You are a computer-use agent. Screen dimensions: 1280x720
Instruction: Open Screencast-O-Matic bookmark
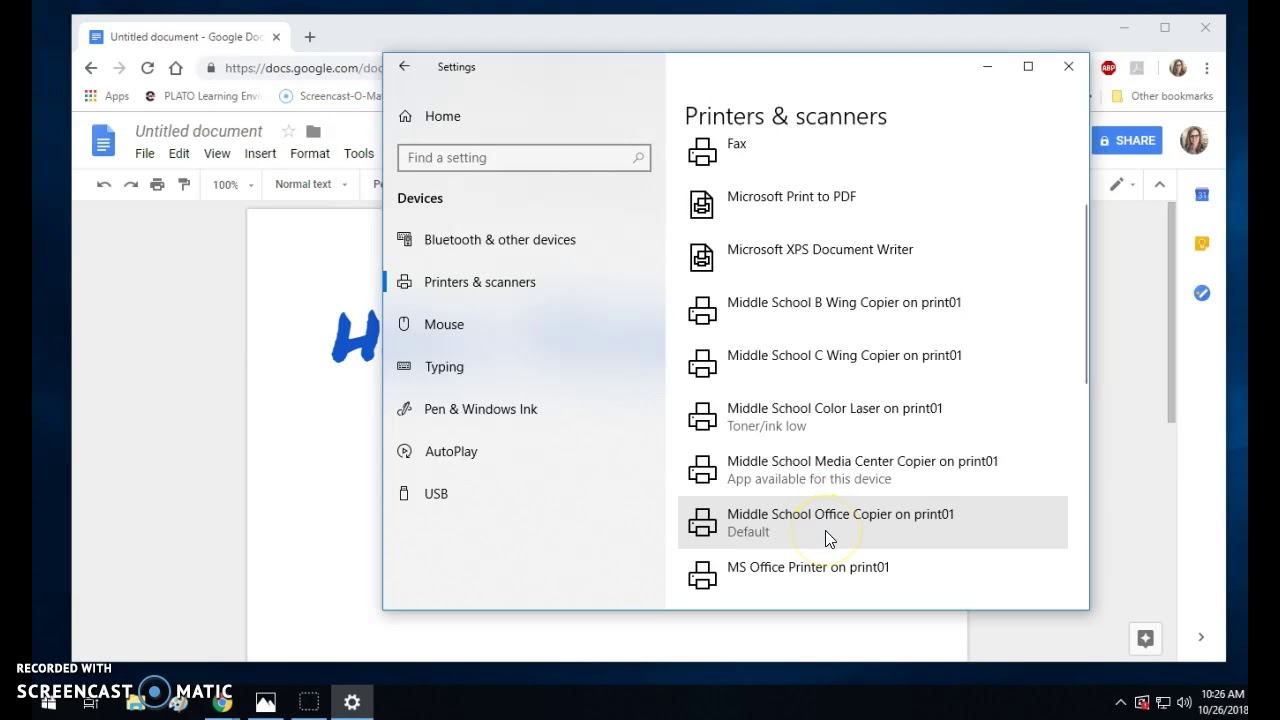pyautogui.click(x=331, y=96)
